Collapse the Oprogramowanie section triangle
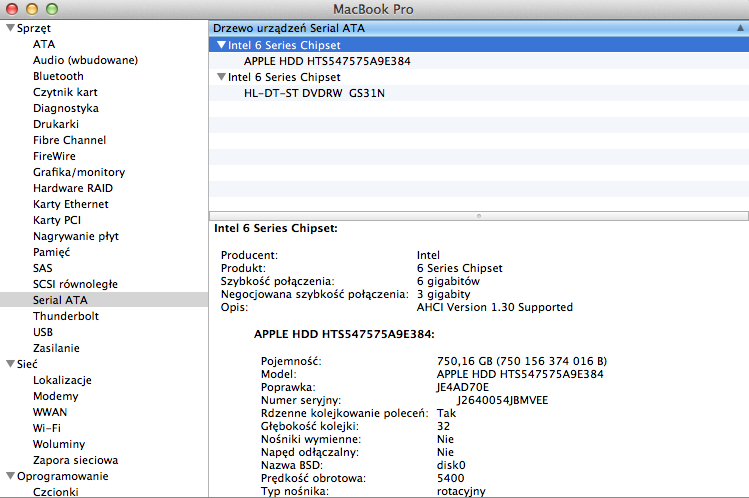 (x=10, y=476)
